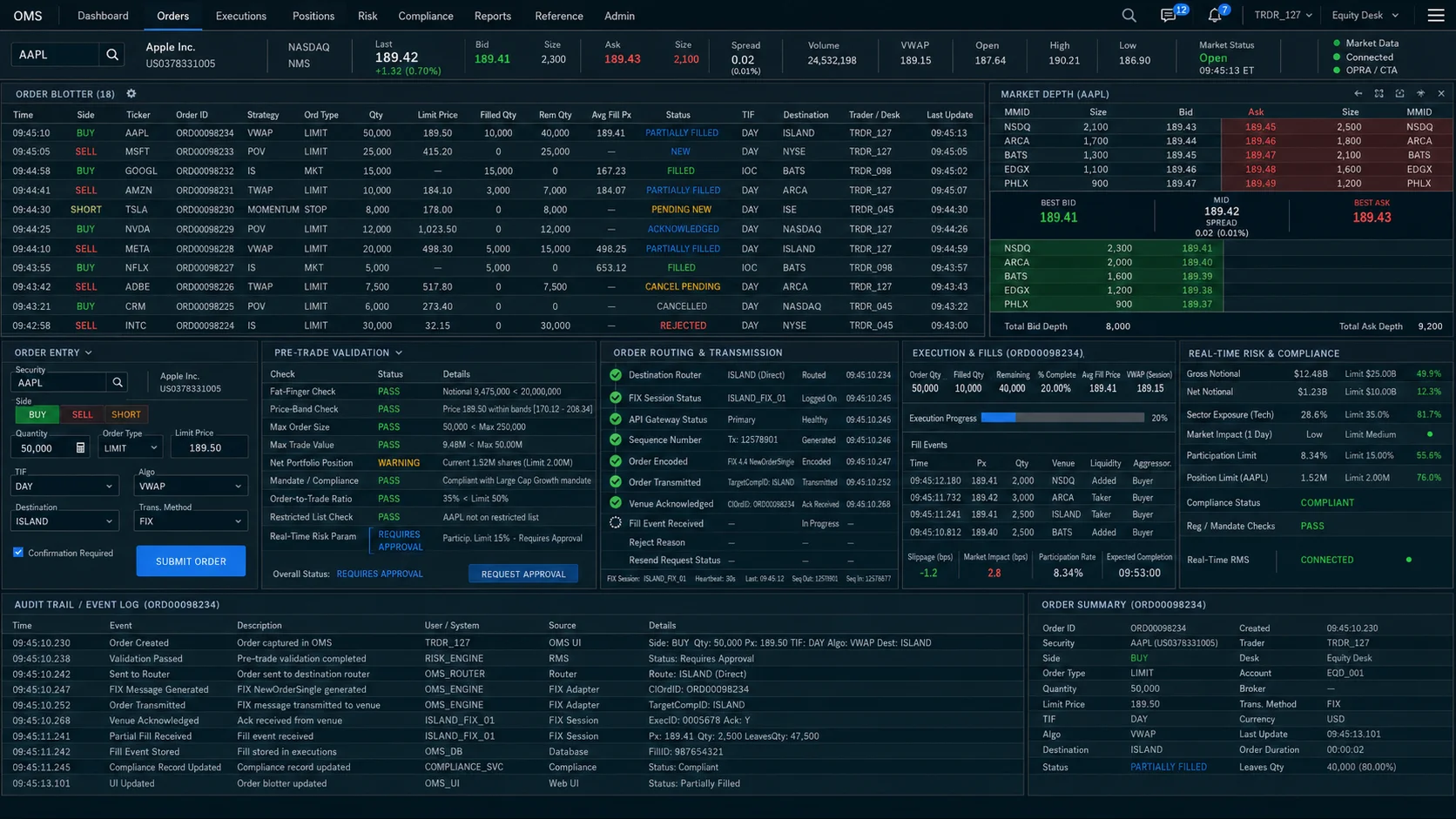Open the Admin tab
1456x819 pixels.
[619, 16]
